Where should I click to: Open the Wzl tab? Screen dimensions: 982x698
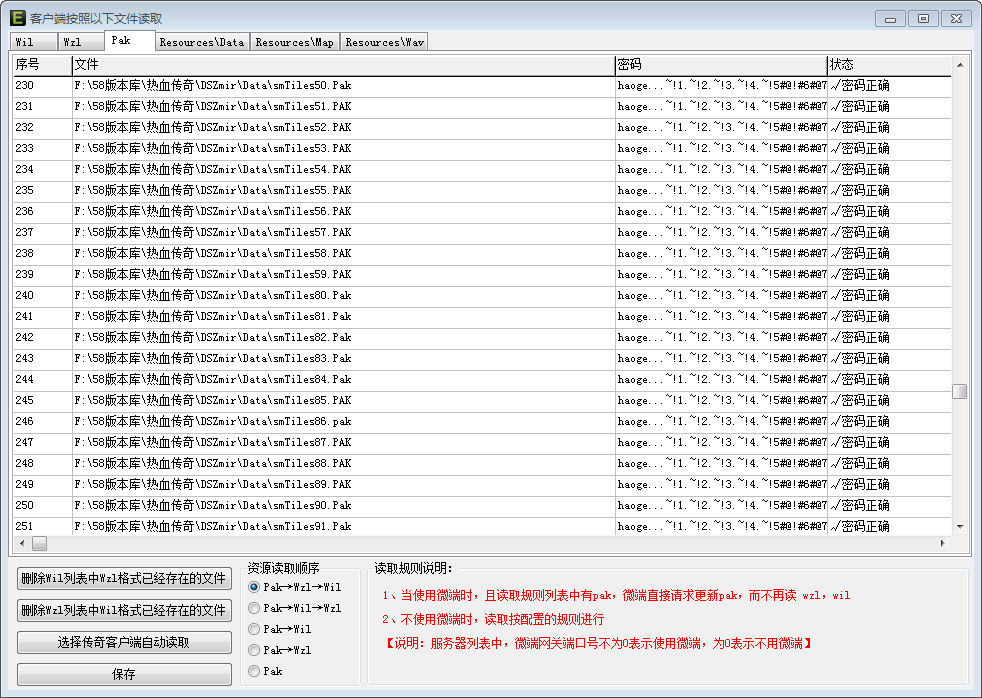coord(73,42)
